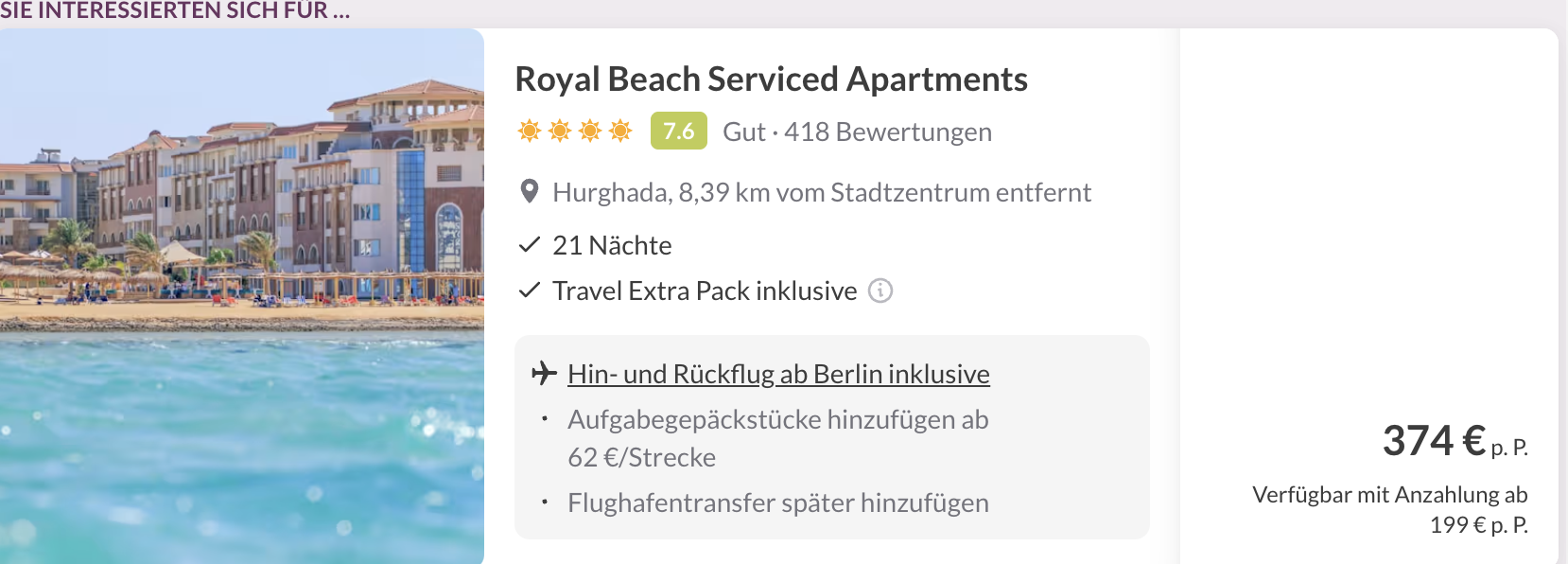Click the Sie interessierten sich für heading
This screenshot has height=564, width=1568.
pyautogui.click(x=175, y=11)
